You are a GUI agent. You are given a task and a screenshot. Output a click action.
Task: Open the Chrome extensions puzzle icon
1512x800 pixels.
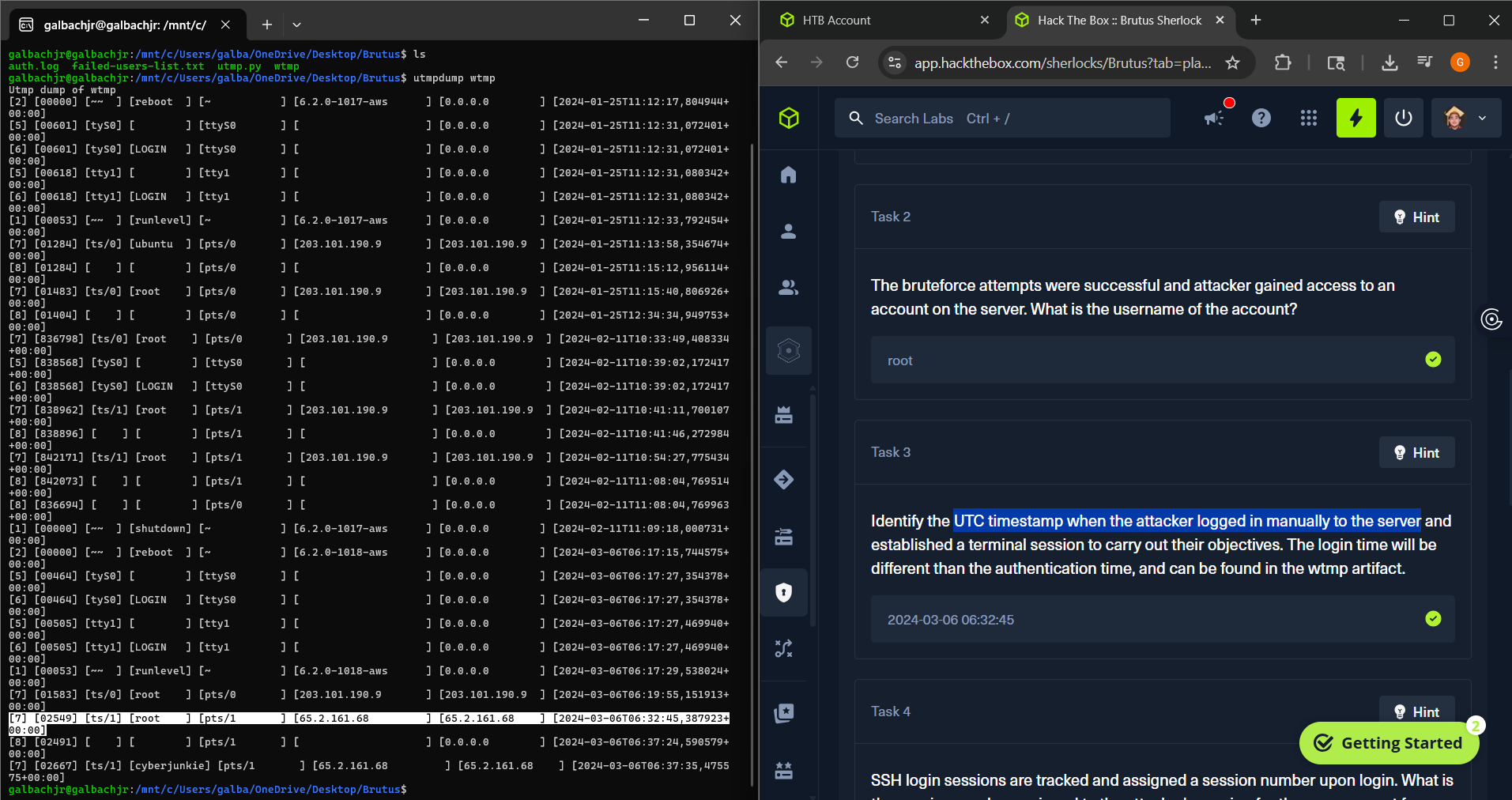pos(1283,62)
